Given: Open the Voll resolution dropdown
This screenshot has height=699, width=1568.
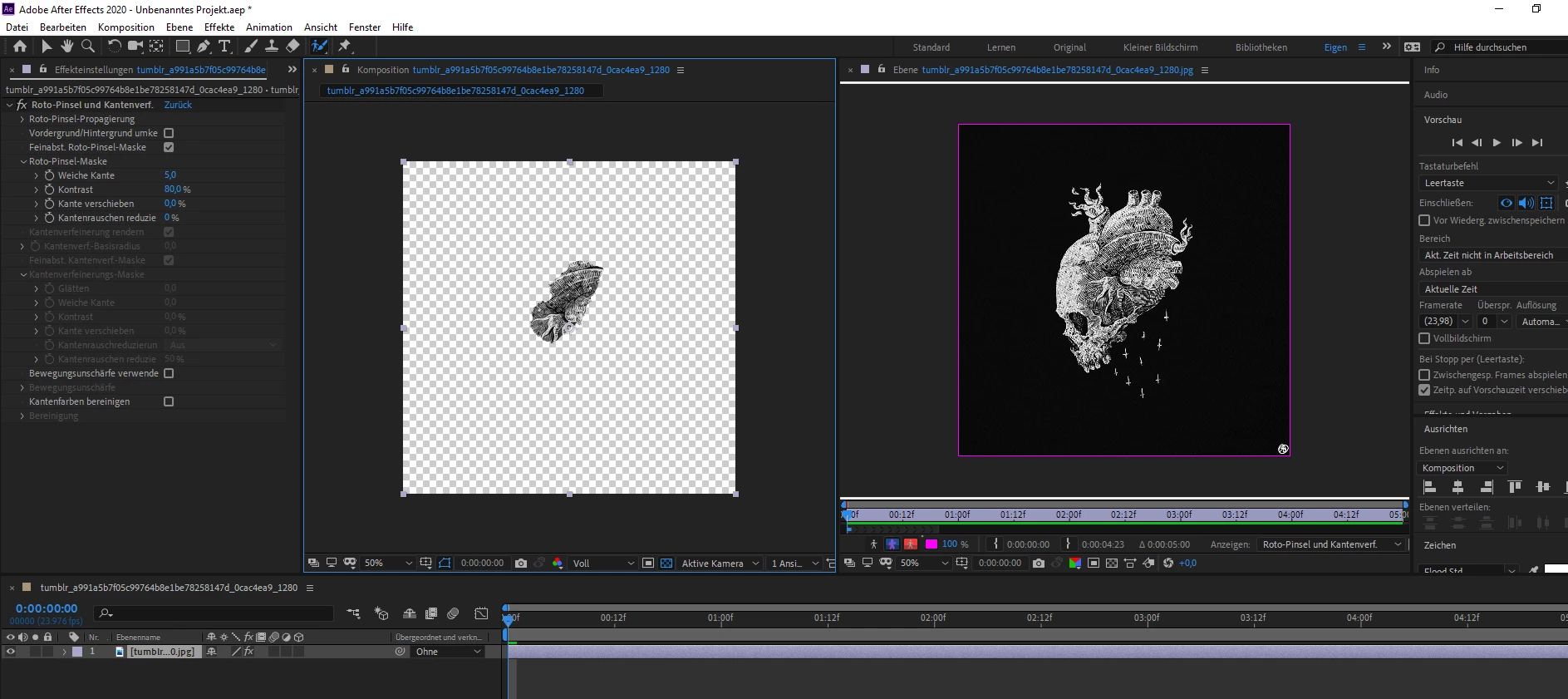Looking at the screenshot, I should 603,563.
